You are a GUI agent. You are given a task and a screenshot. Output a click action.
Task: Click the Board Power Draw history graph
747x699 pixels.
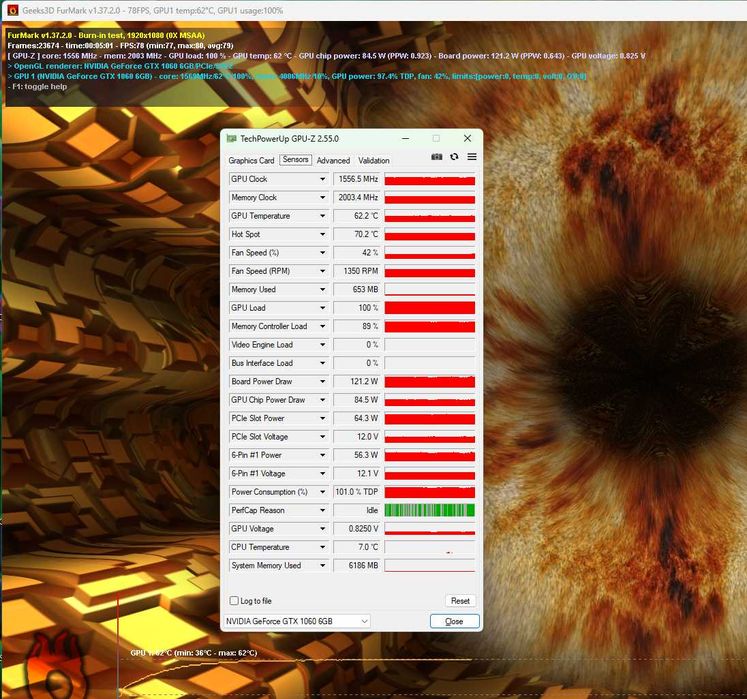(x=430, y=382)
